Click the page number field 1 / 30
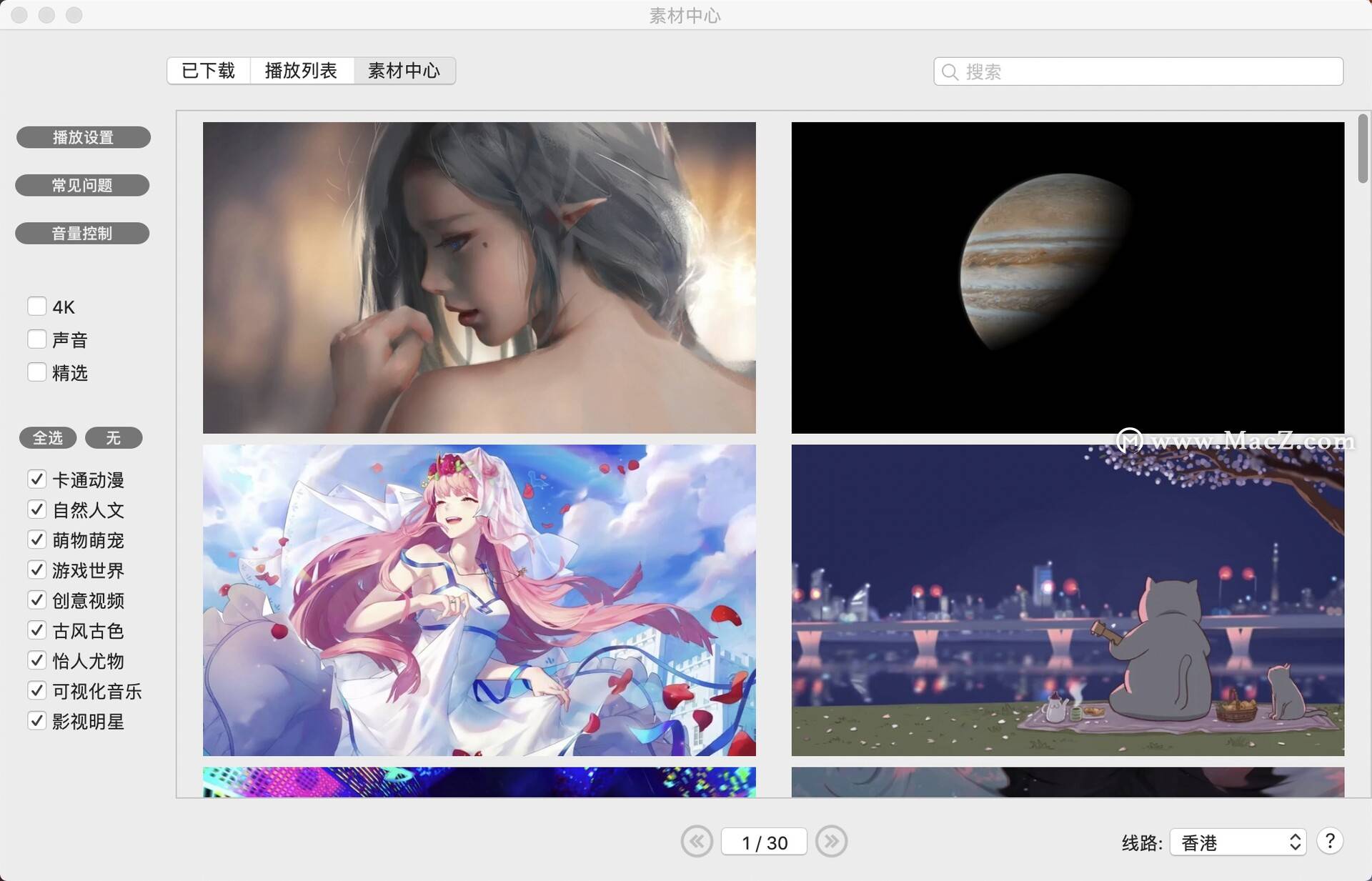The height and width of the screenshot is (881, 1372). (764, 842)
